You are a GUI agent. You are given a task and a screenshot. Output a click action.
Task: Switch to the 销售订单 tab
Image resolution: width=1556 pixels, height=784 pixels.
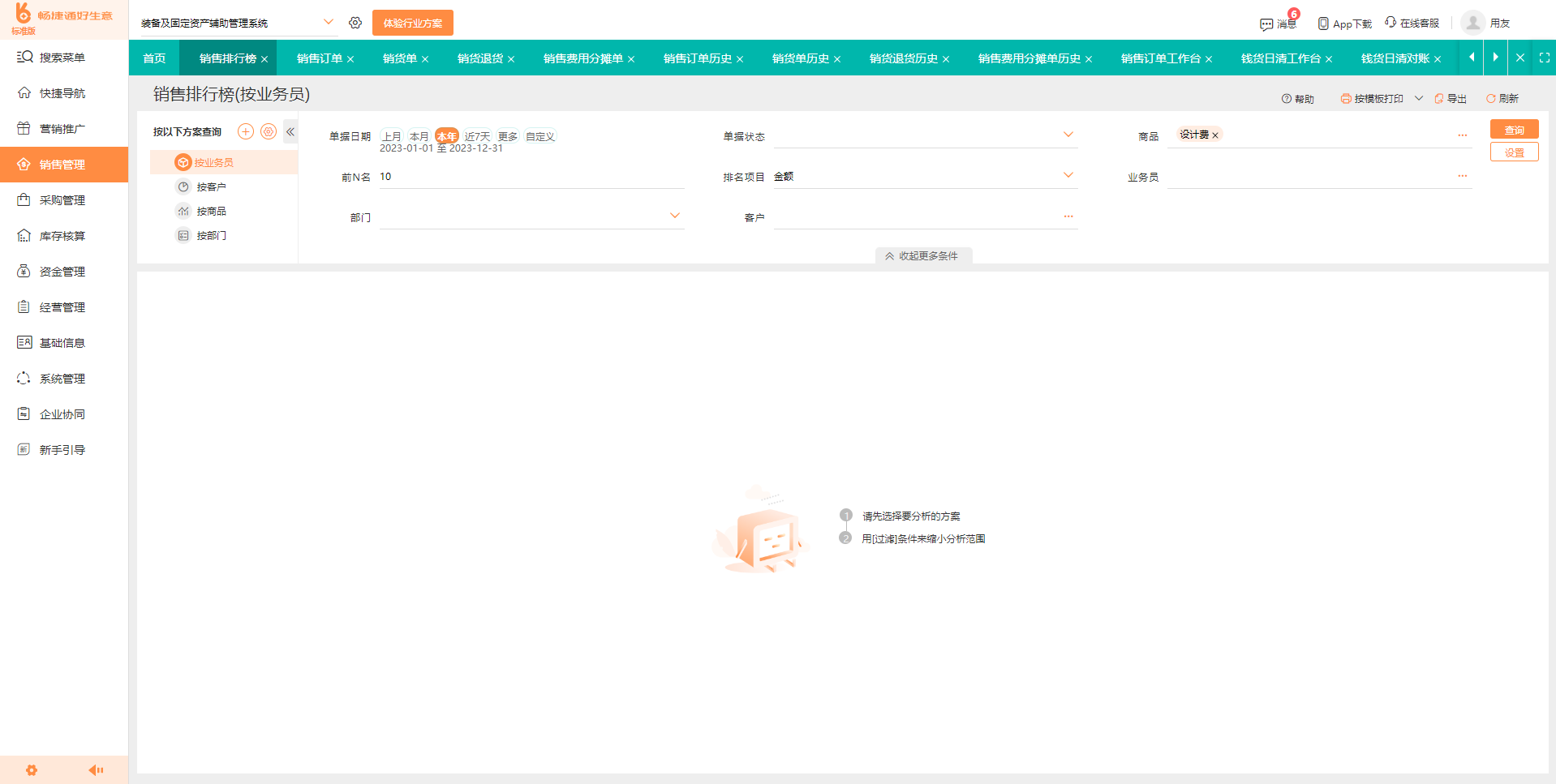pyautogui.click(x=320, y=58)
